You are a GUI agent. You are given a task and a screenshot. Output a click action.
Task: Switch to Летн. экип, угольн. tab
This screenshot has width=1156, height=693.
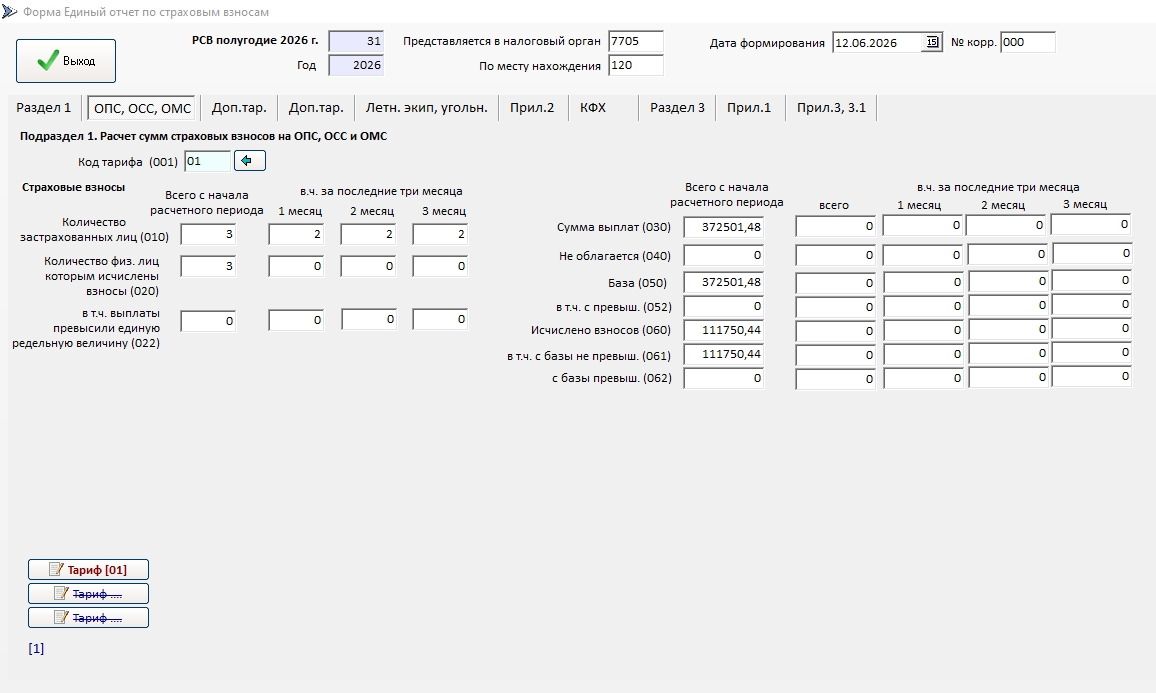[426, 108]
